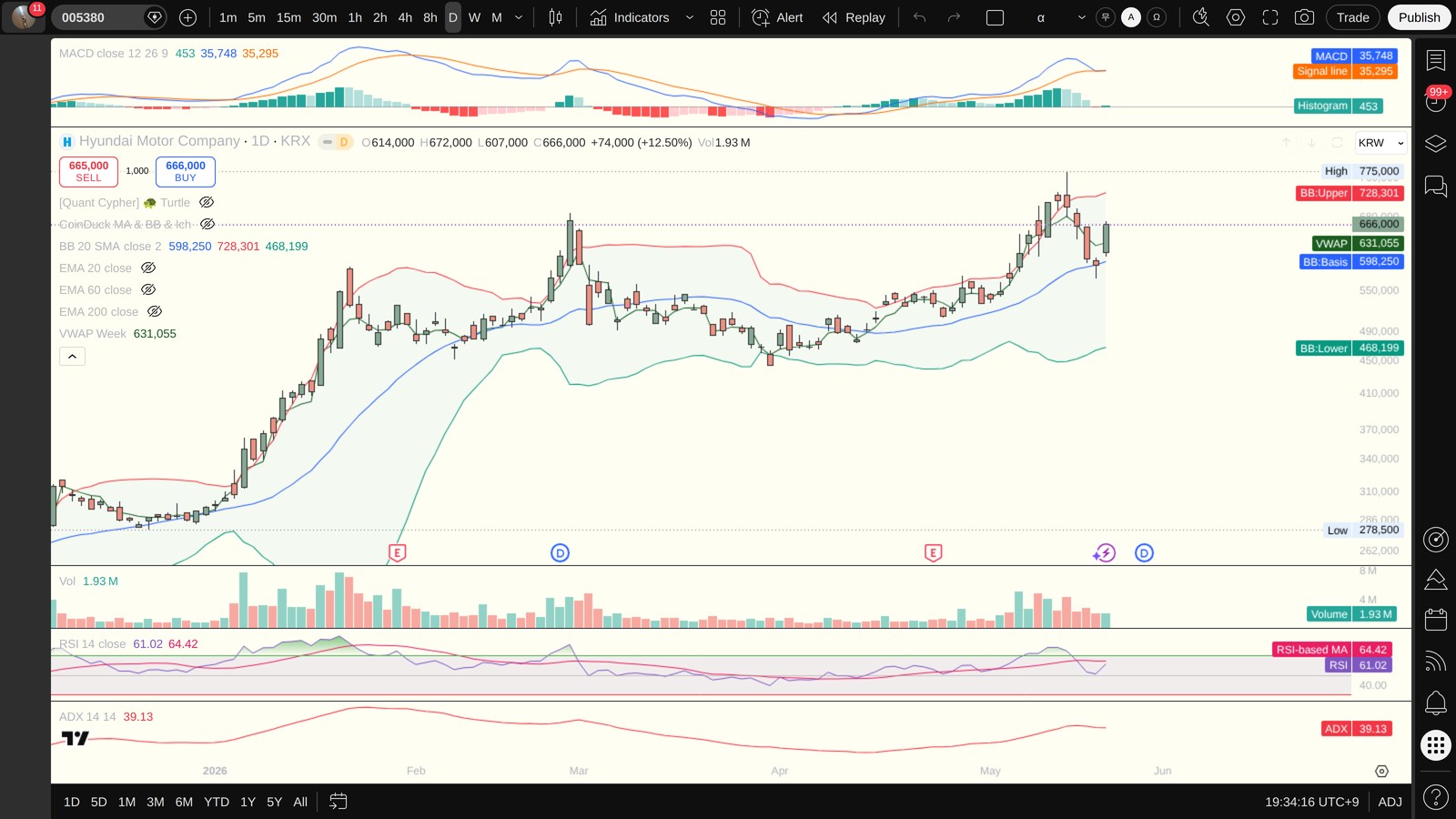Screen dimensions: 1456x819
Task: Set date range to All
Action: click(300, 802)
